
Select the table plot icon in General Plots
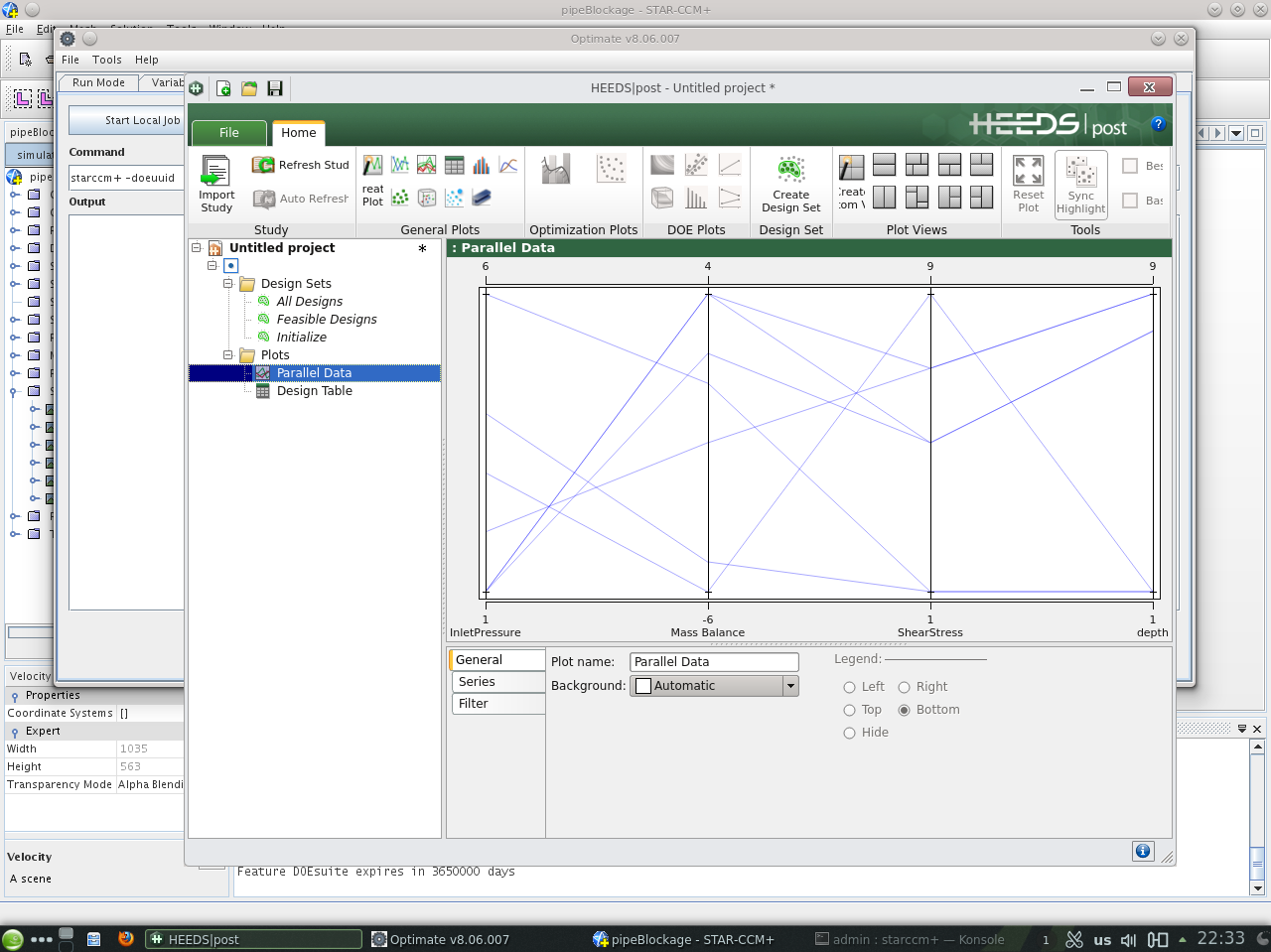pyautogui.click(x=455, y=165)
